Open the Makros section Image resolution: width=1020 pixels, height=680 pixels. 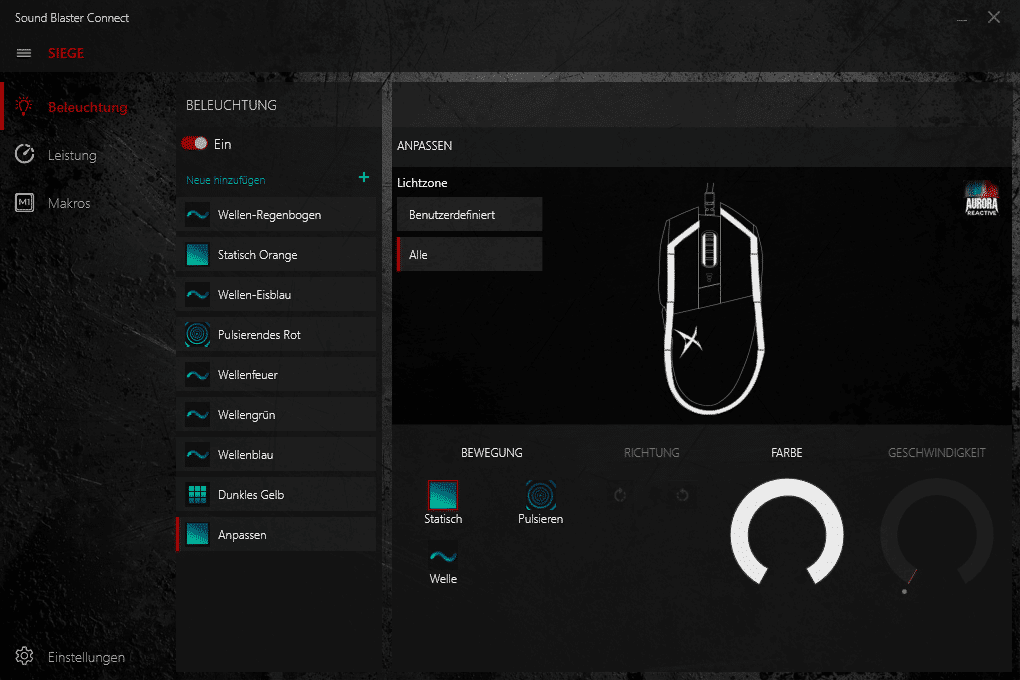[69, 203]
